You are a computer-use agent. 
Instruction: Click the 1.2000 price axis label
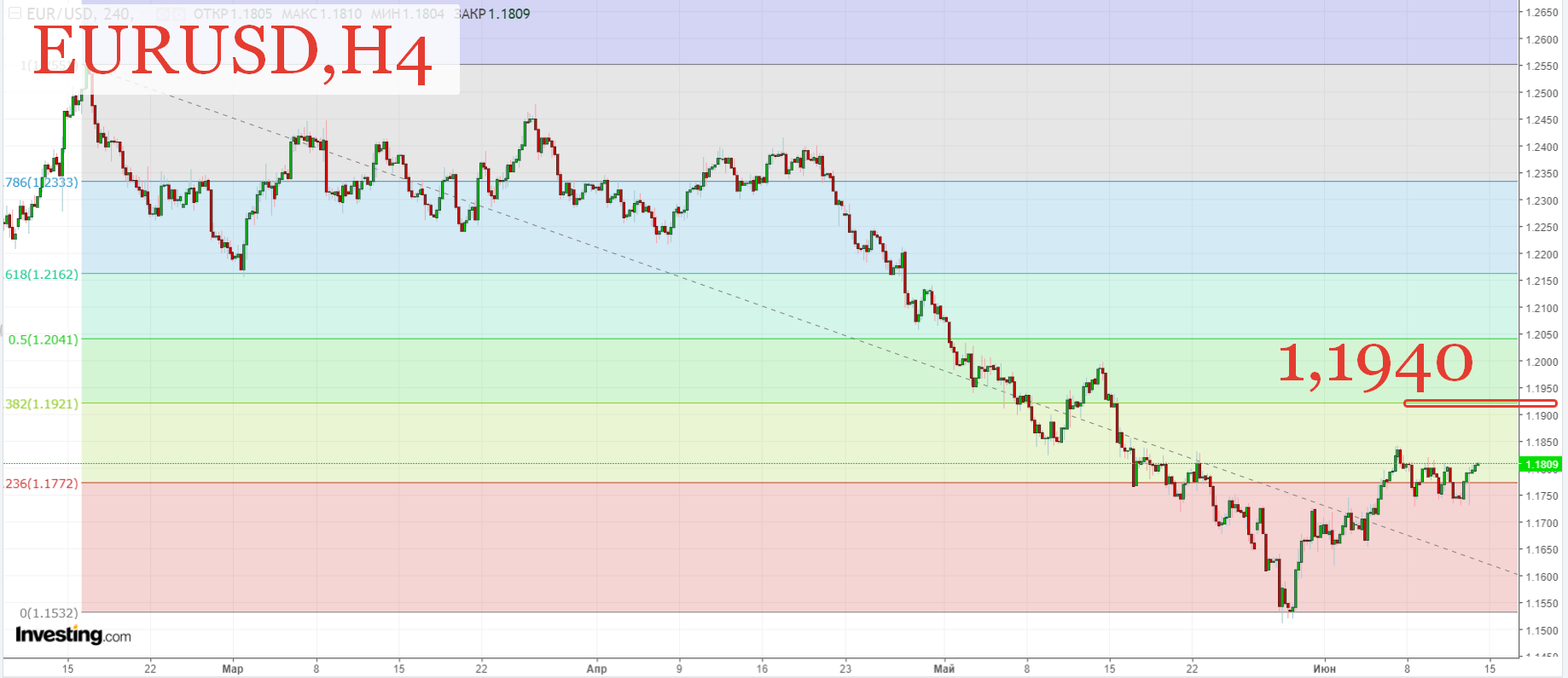click(1542, 362)
